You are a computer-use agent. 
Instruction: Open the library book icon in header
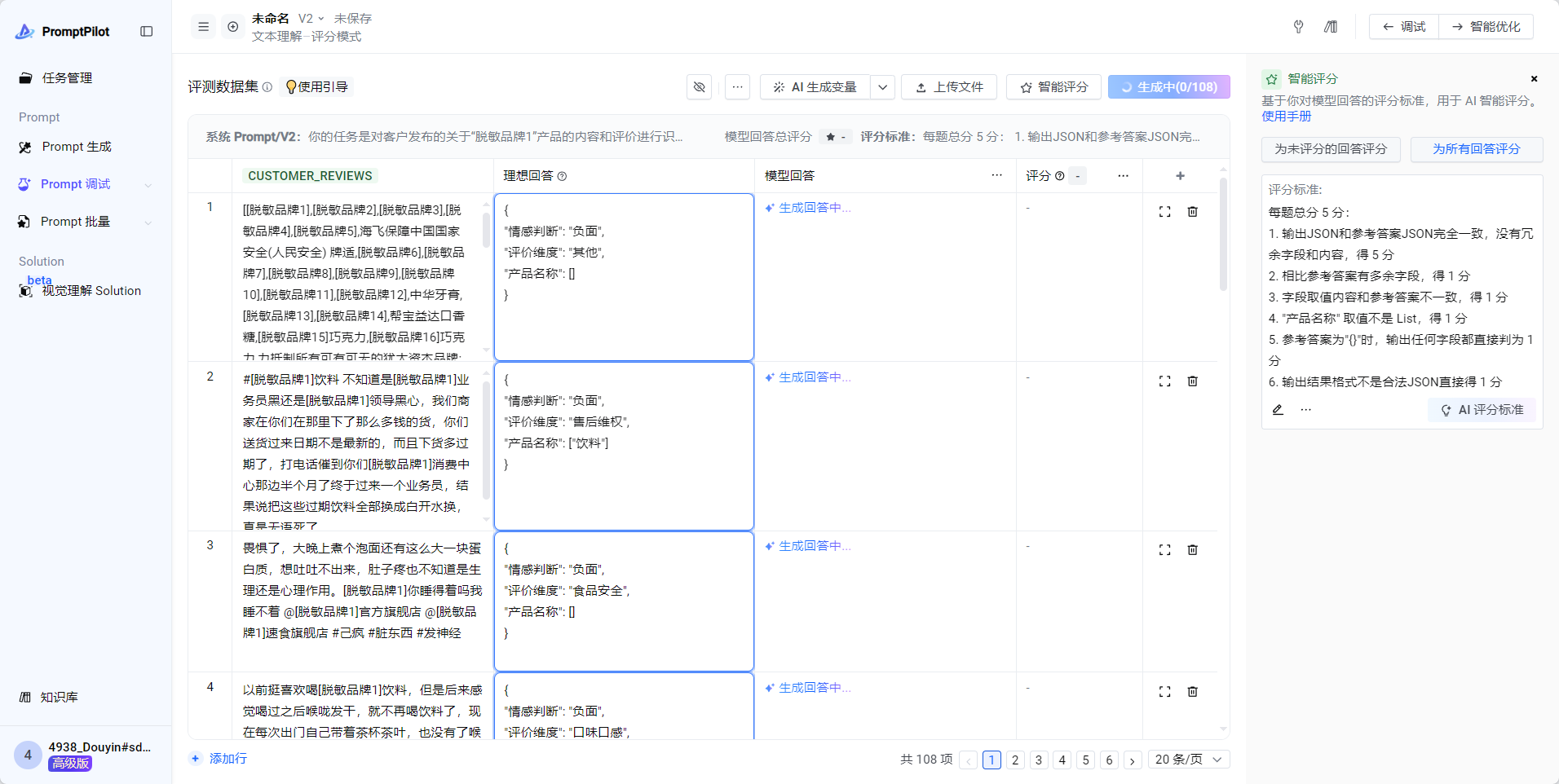pos(1331,27)
